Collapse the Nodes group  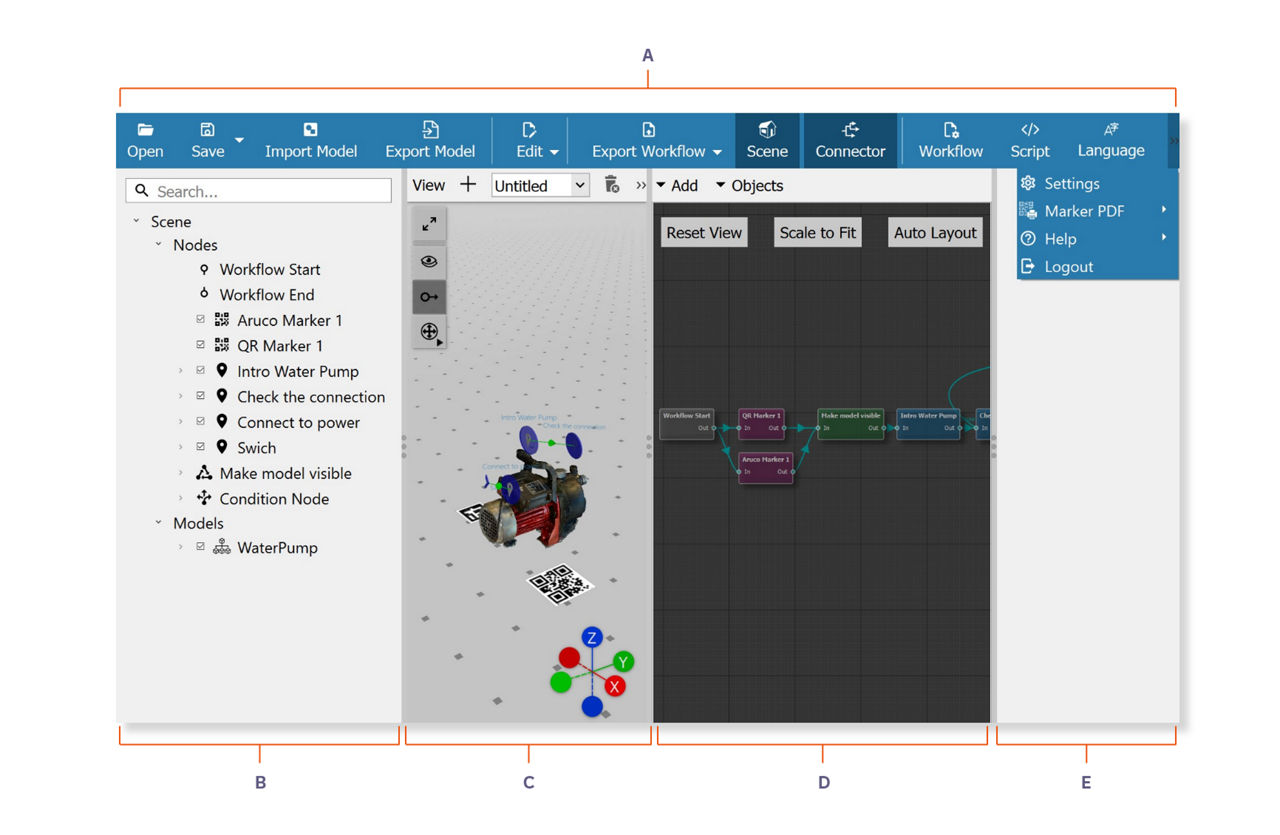[158, 244]
